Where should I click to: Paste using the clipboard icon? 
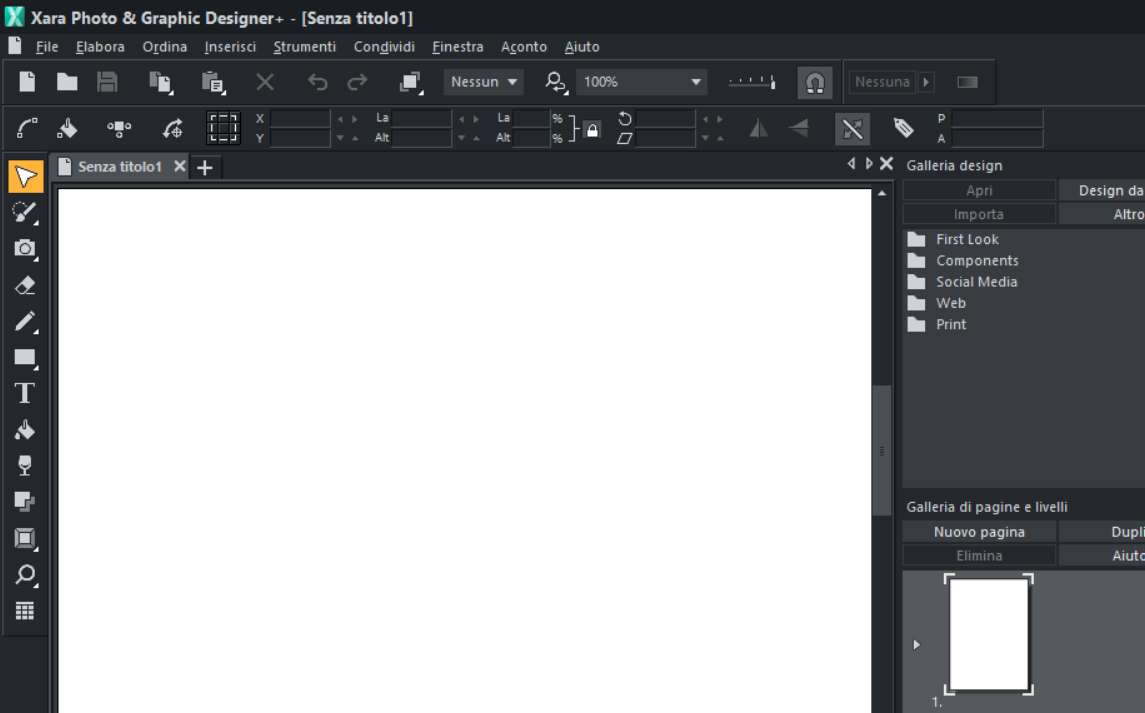212,82
